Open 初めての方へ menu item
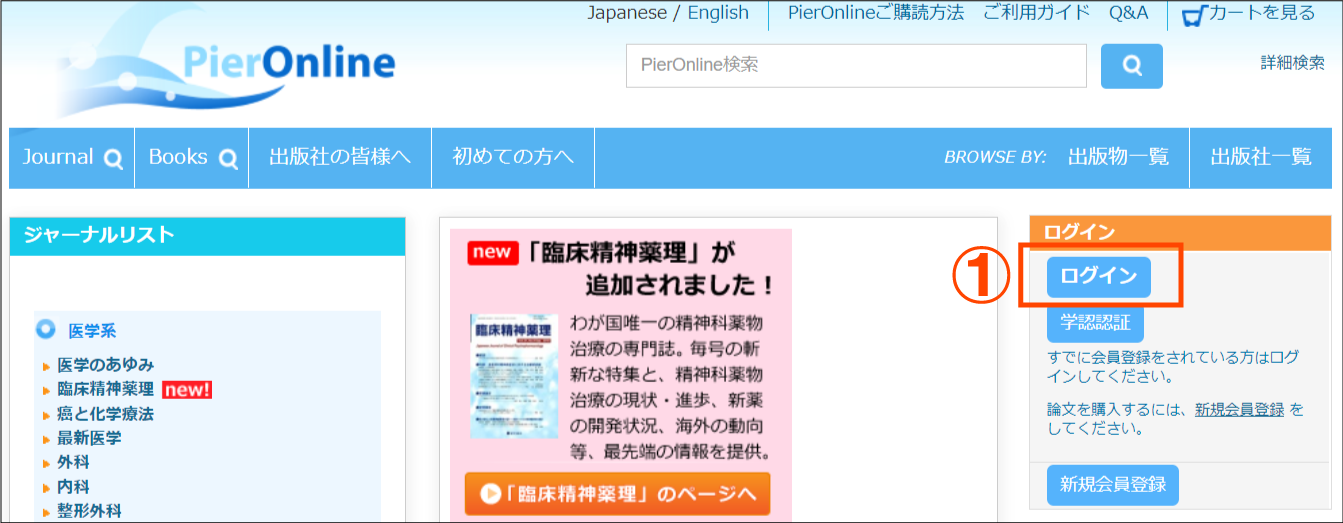This screenshot has height=523, width=1343. (513, 157)
